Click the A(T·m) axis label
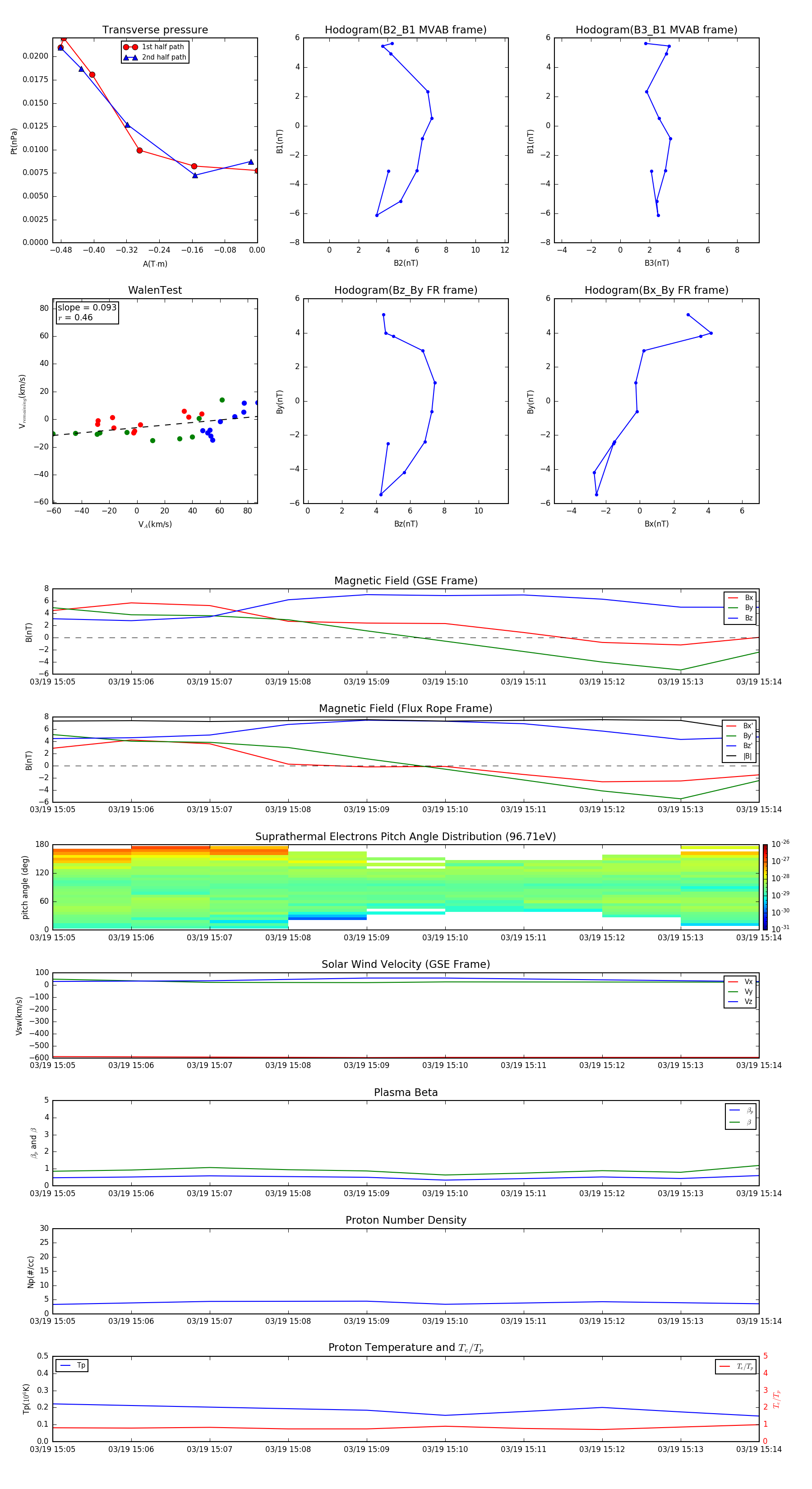 coord(155,264)
